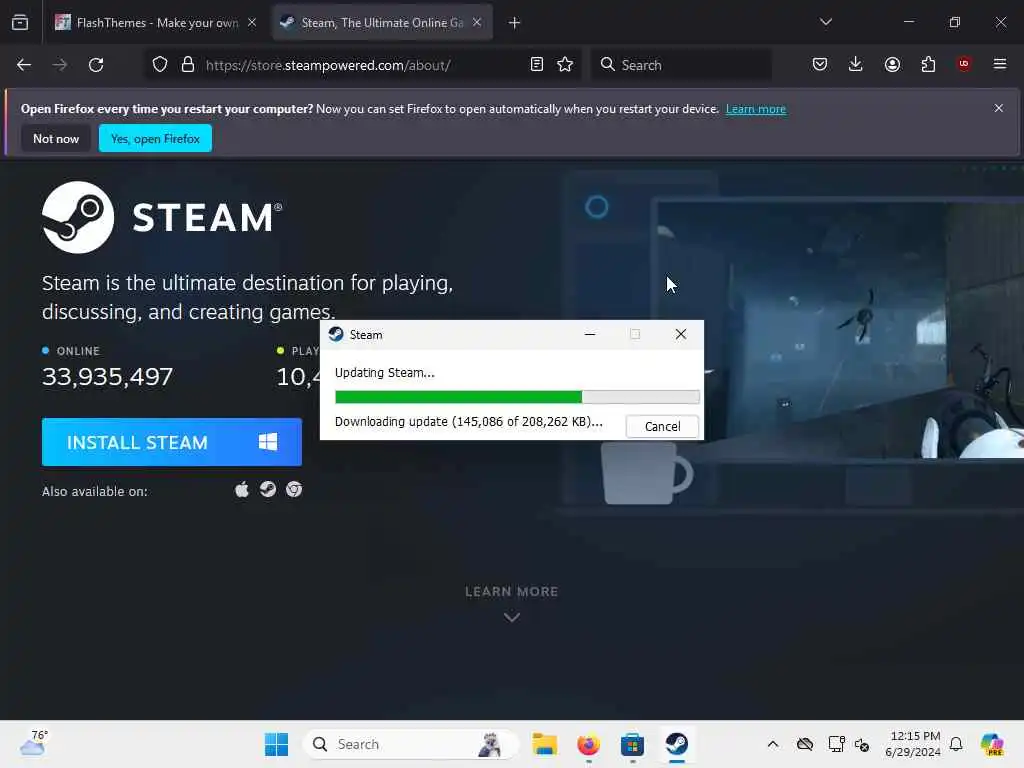Select the Chrome OS download icon

[294, 490]
